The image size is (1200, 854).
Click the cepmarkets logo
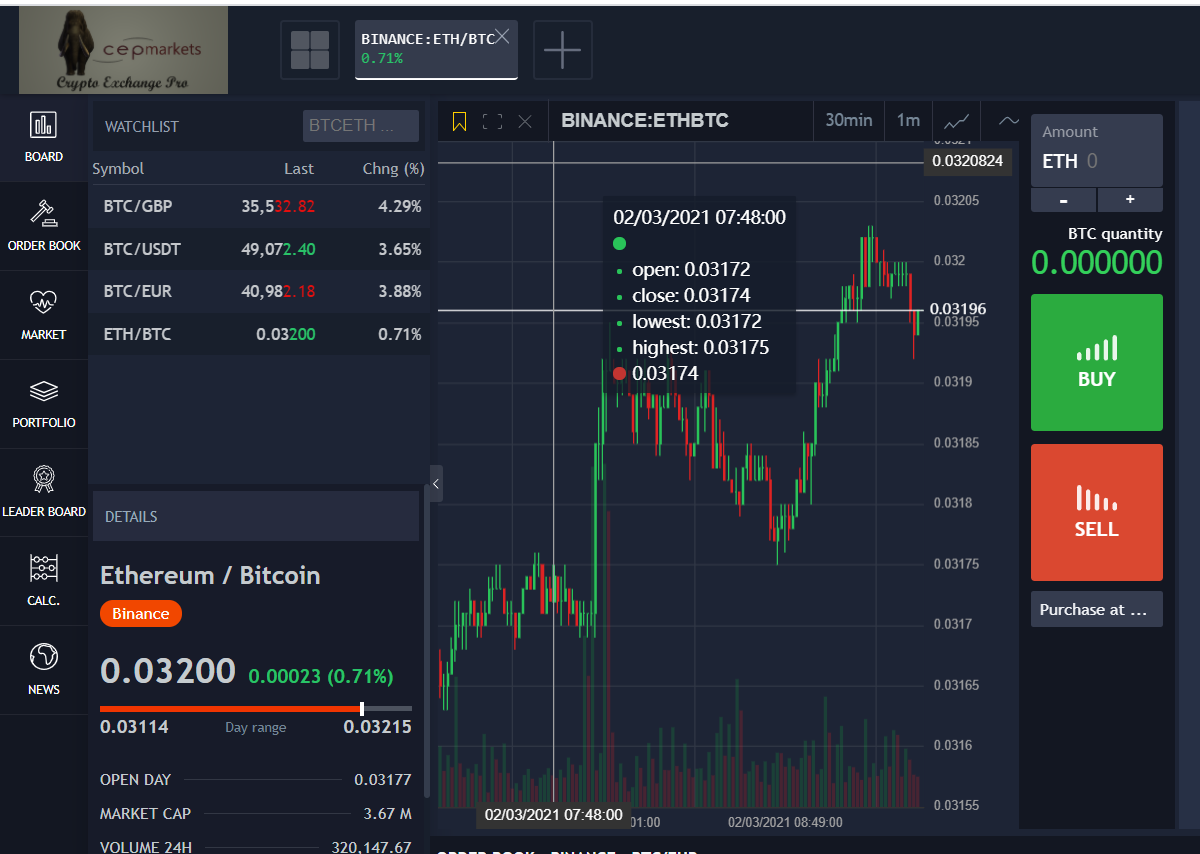(124, 50)
